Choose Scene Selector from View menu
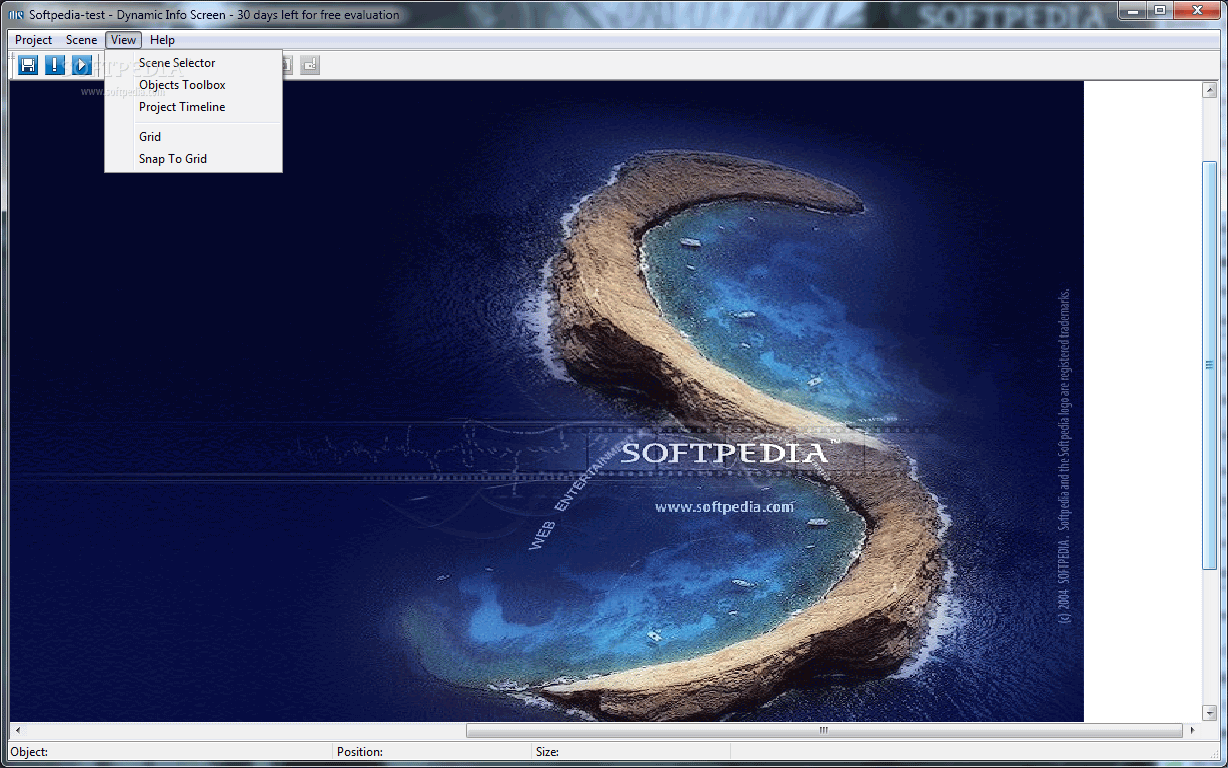1228x768 pixels. [x=194, y=63]
